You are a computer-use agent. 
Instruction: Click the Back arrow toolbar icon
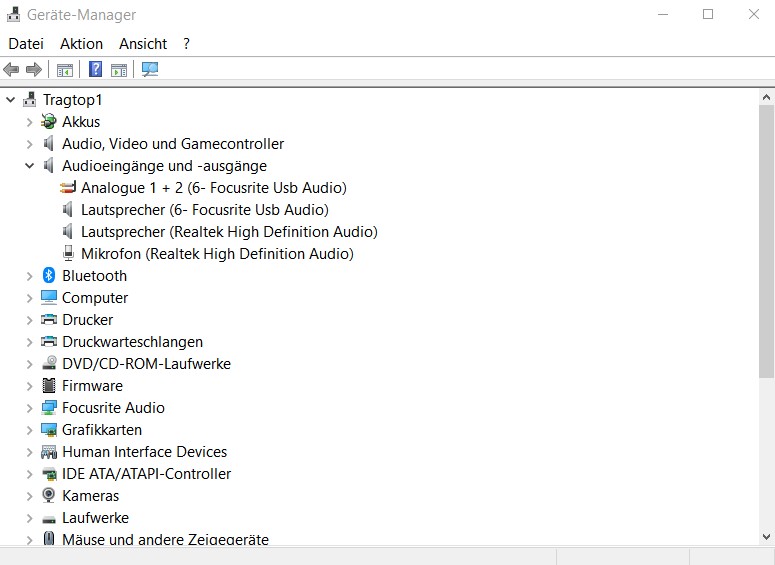pos(11,69)
